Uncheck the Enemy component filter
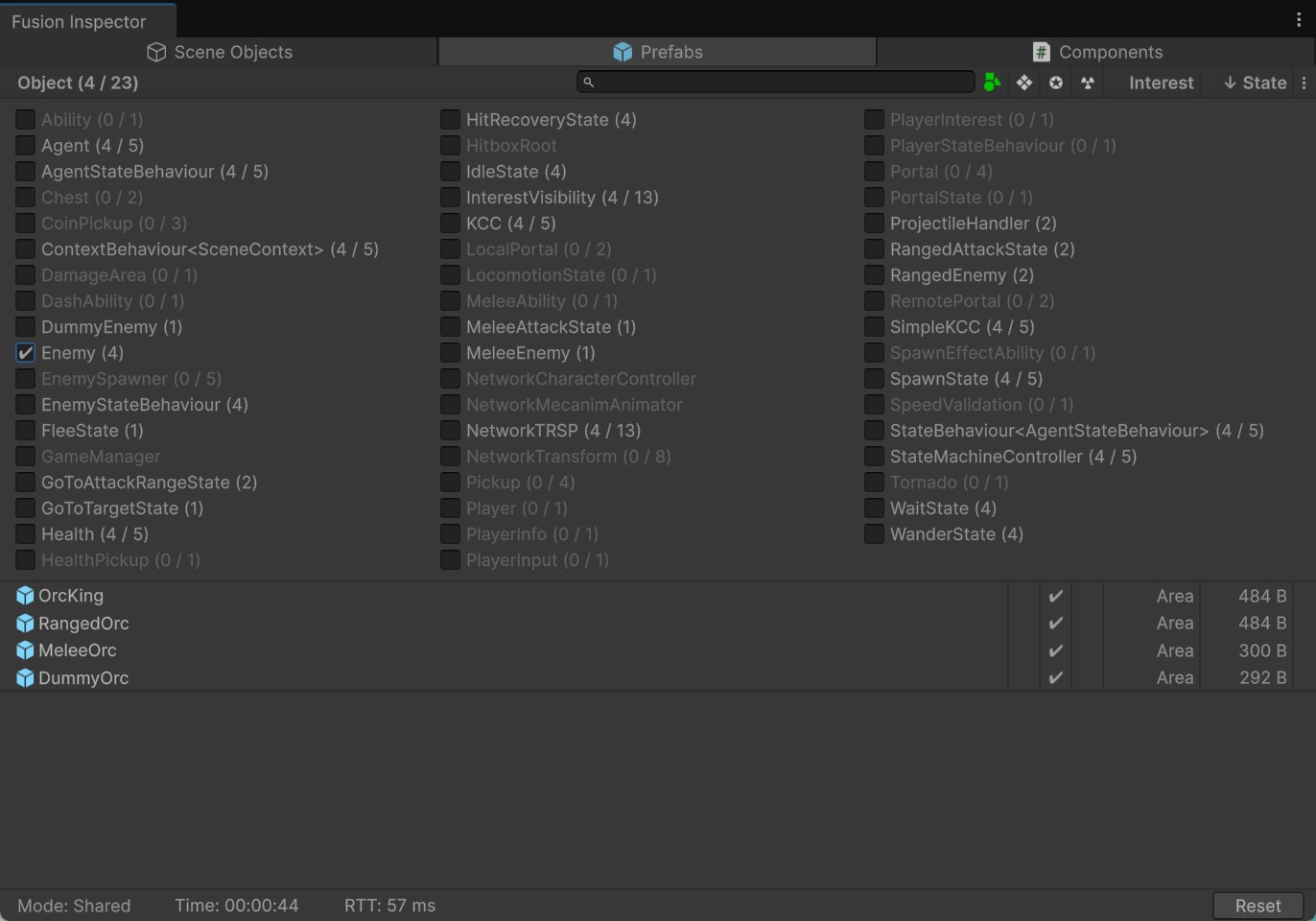 click(x=26, y=353)
